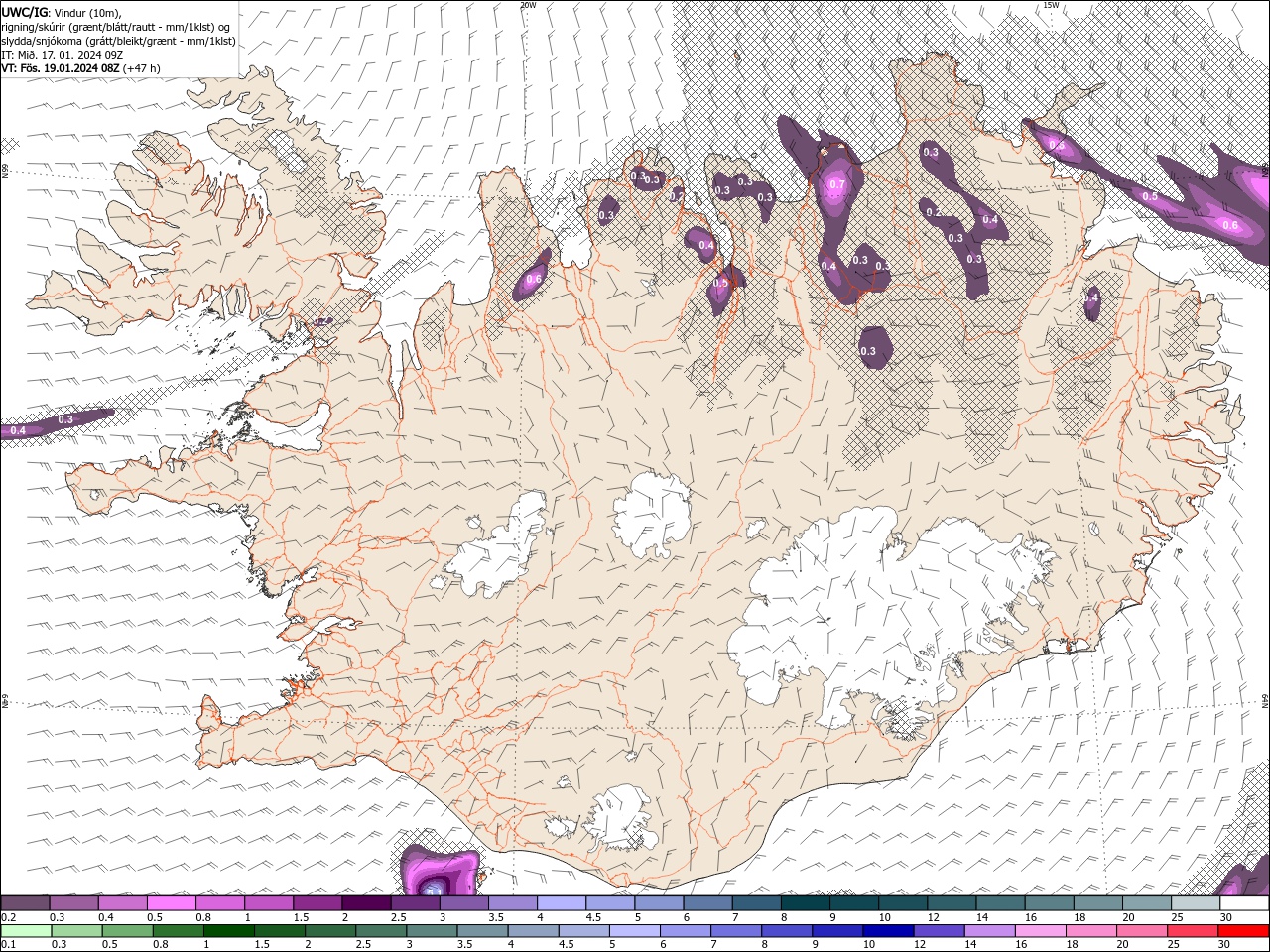Select the lower legend green swatch labeled 0.5
Image resolution: width=1270 pixels, height=952 pixels.
127,931
